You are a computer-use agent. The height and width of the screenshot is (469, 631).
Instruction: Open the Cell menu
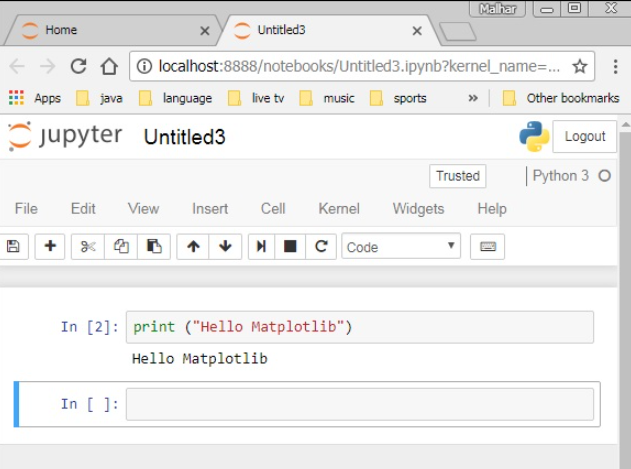coord(273,209)
